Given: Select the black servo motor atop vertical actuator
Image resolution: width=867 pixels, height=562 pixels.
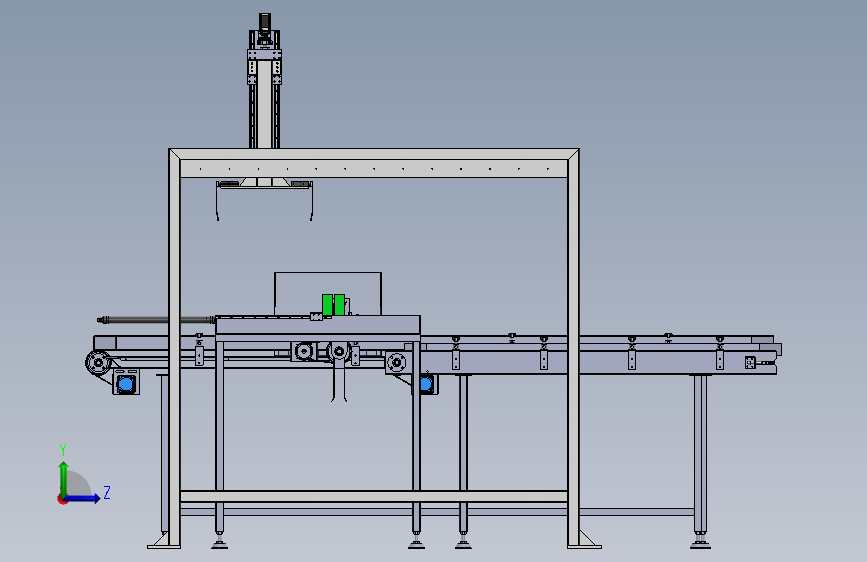Looking at the screenshot, I should click(265, 23).
